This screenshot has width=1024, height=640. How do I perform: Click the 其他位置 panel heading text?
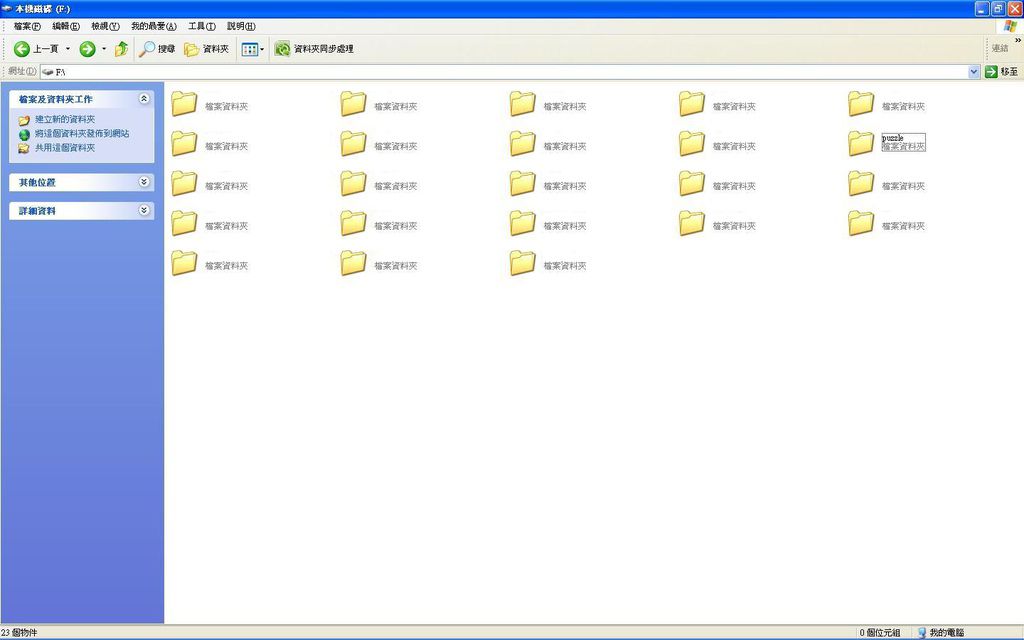pyautogui.click(x=37, y=182)
